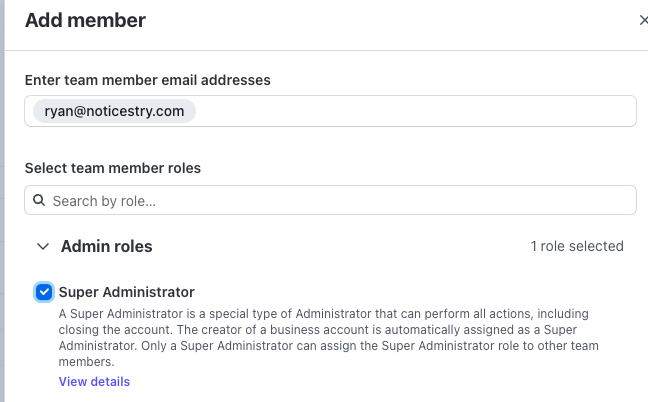Screen dimensions: 648x402
Task: Click the "Search by role..." placeholder text
Action: tap(104, 201)
